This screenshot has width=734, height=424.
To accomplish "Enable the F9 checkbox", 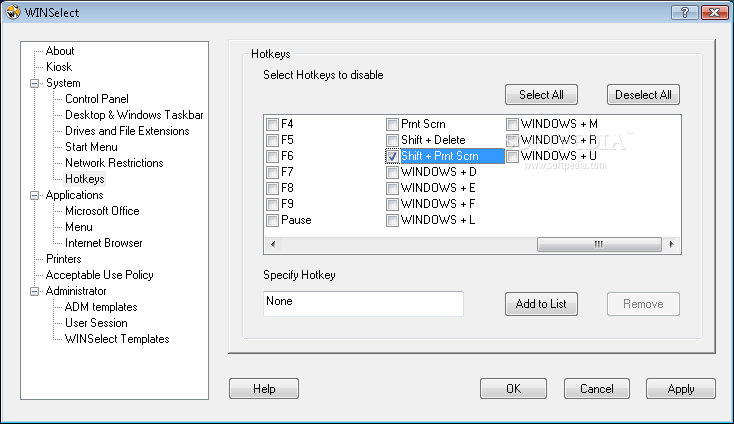I will [x=272, y=204].
